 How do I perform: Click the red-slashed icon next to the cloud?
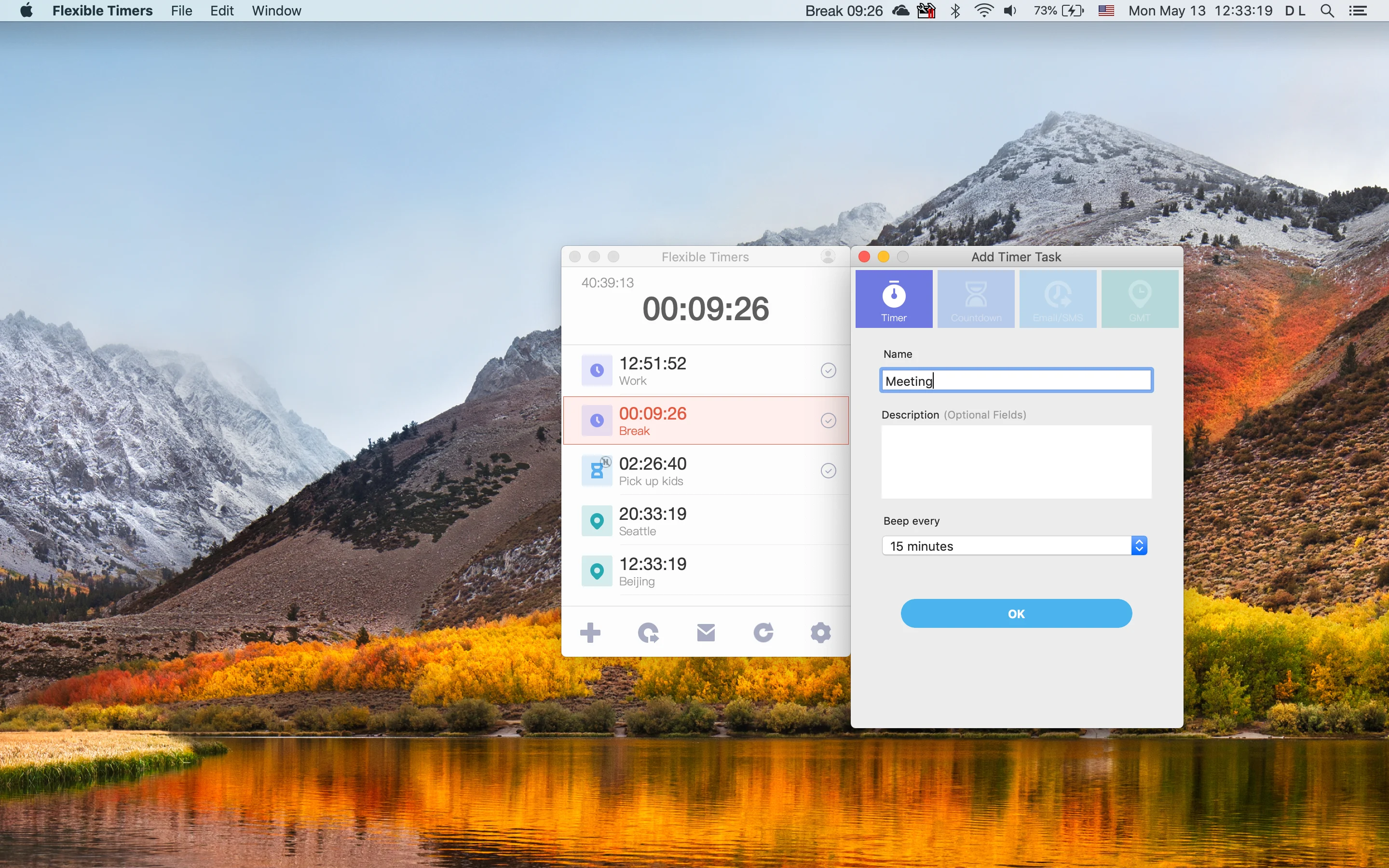pyautogui.click(x=926, y=10)
